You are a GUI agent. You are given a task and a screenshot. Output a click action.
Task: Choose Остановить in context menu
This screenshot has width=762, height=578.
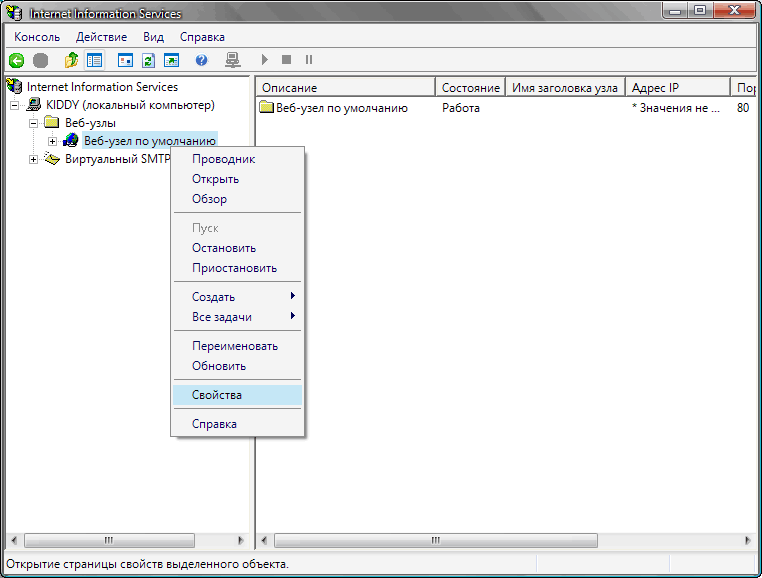click(238, 248)
